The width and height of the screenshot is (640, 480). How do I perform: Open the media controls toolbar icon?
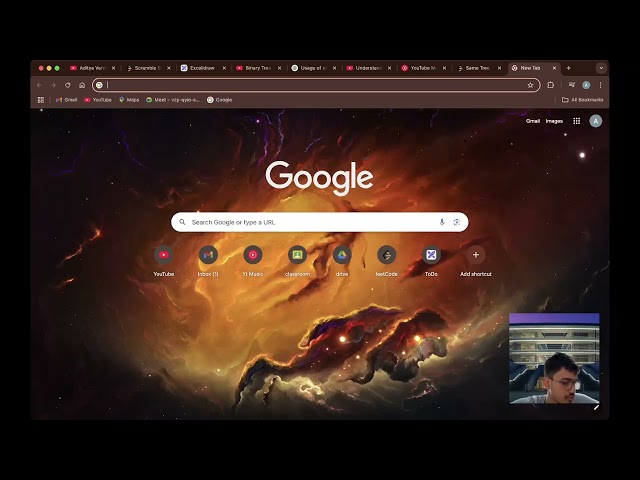point(572,85)
